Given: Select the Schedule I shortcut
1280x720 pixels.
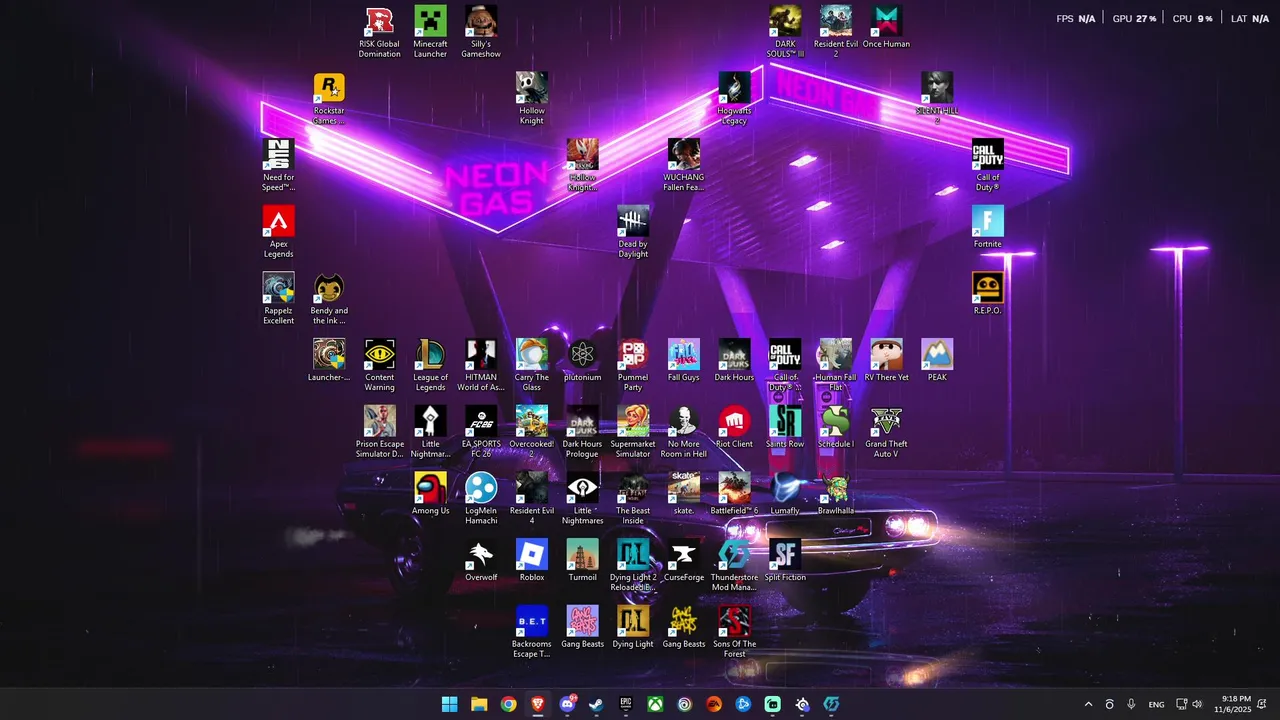Looking at the screenshot, I should pos(836,427).
